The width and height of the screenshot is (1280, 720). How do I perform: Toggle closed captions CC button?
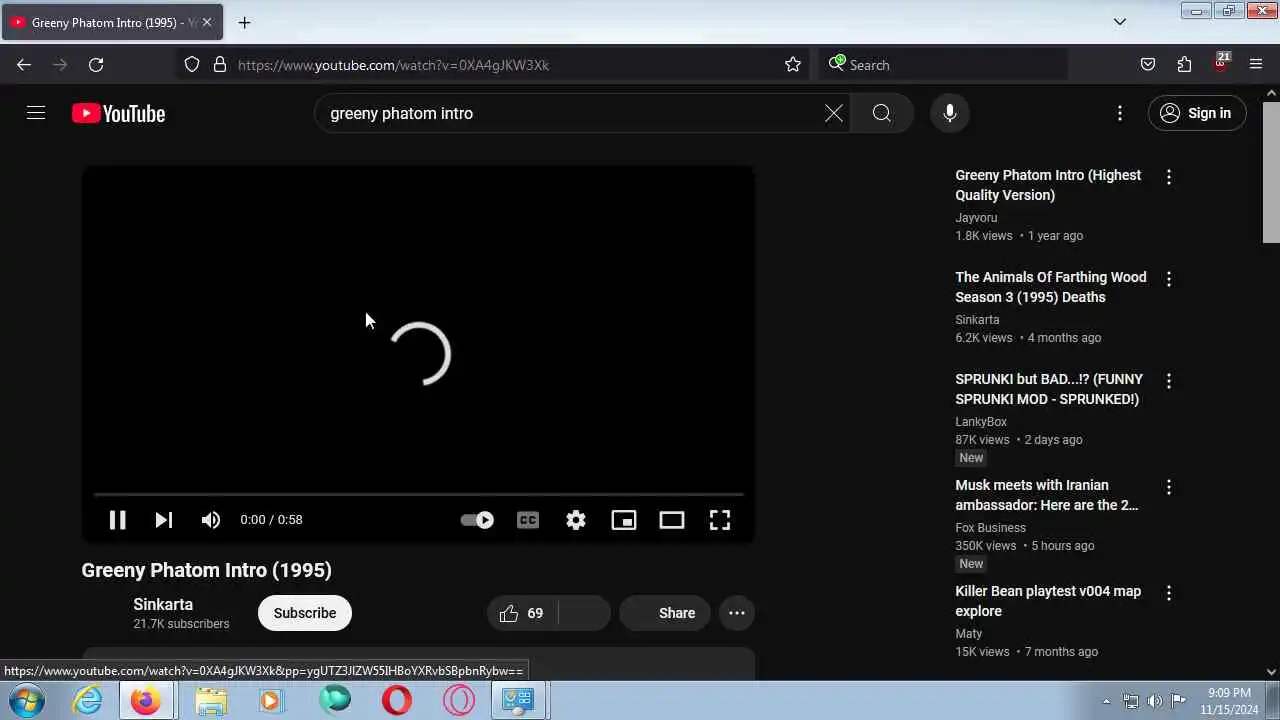click(x=528, y=520)
